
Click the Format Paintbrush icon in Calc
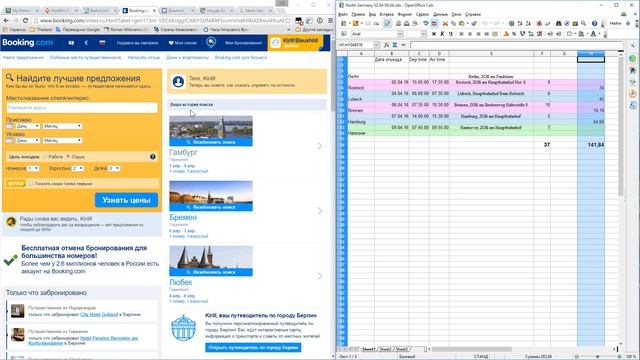(474, 23)
